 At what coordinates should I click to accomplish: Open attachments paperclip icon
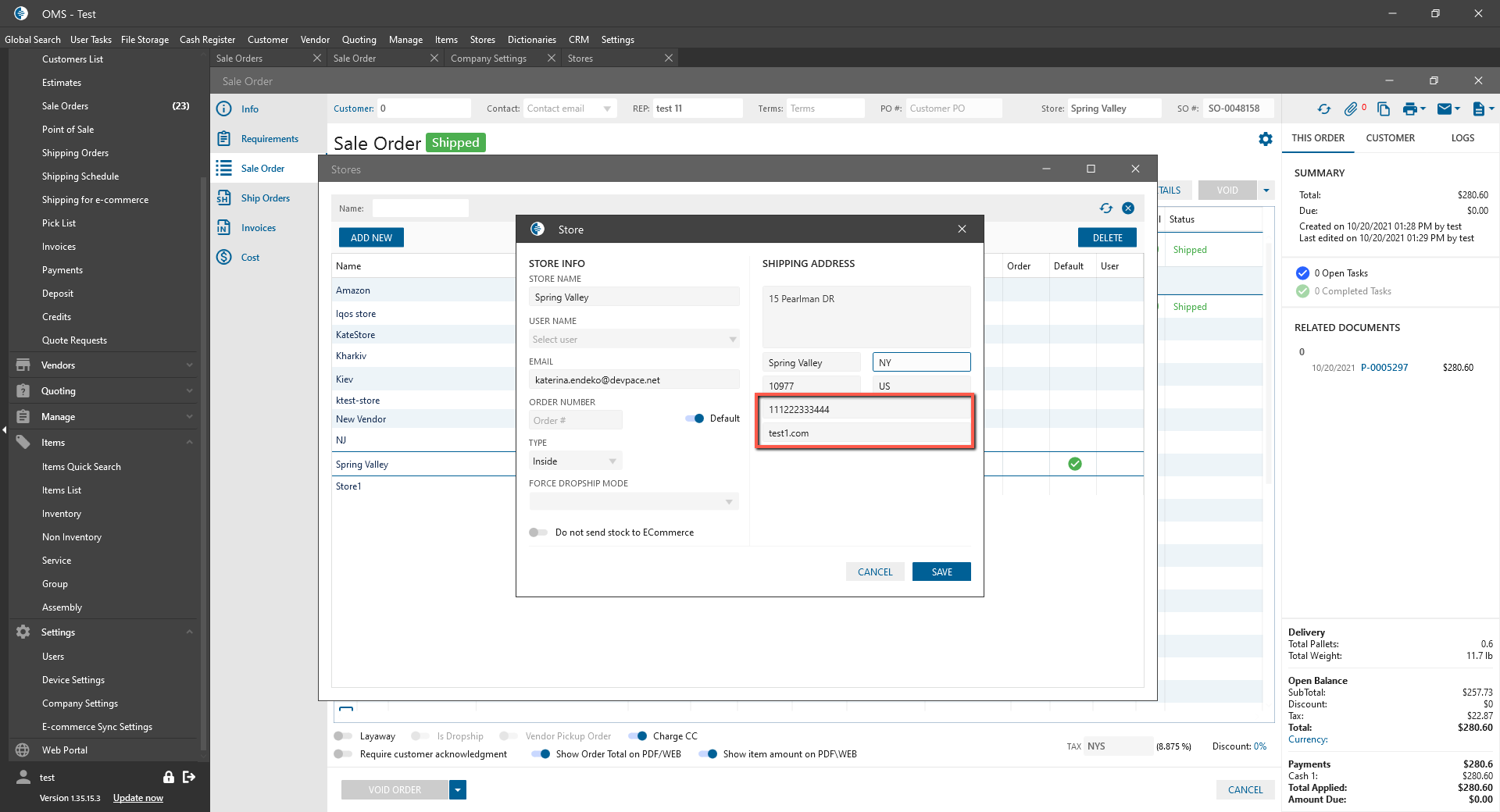tap(1351, 109)
